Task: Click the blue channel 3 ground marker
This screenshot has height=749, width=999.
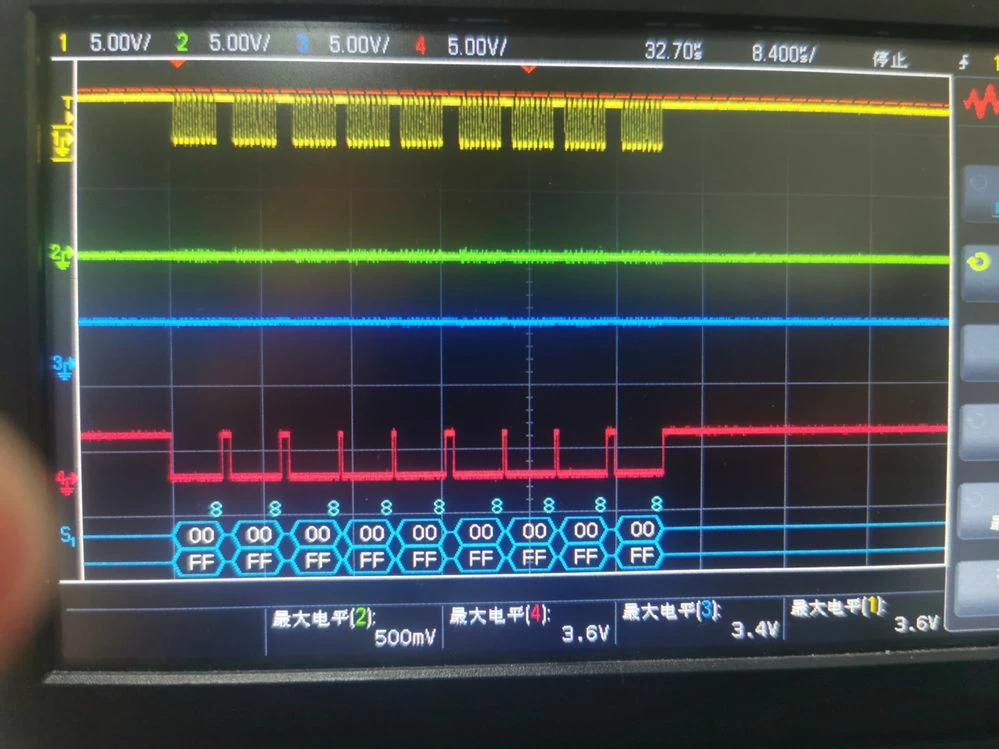Action: pyautogui.click(x=63, y=368)
